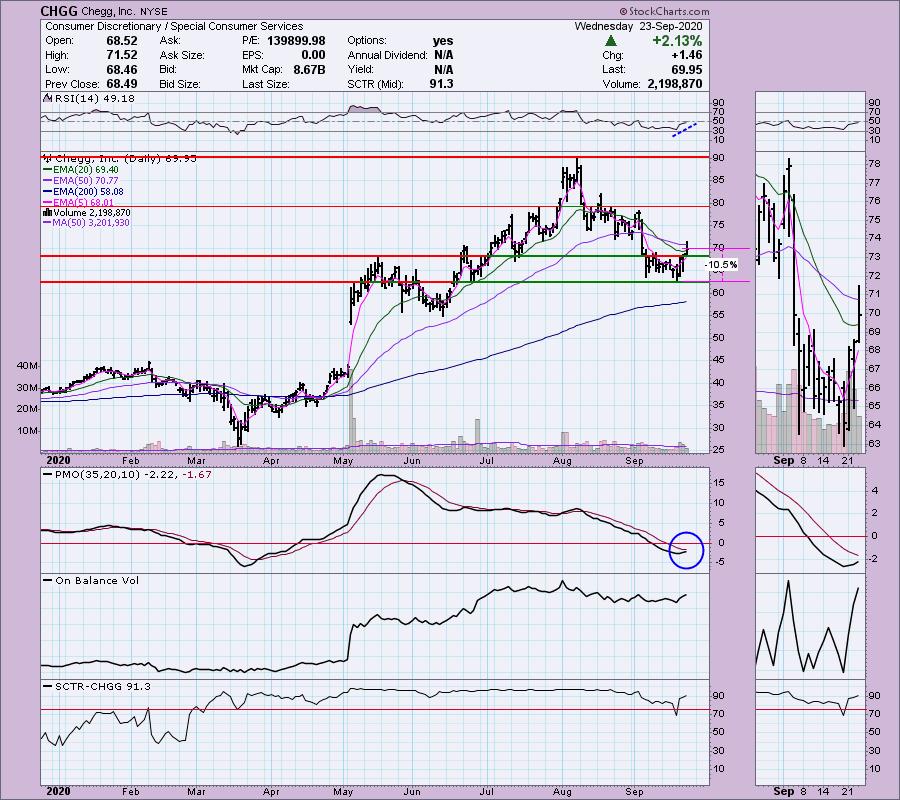Select the High price 71.52
The width and height of the screenshot is (900, 800).
tap(121, 55)
